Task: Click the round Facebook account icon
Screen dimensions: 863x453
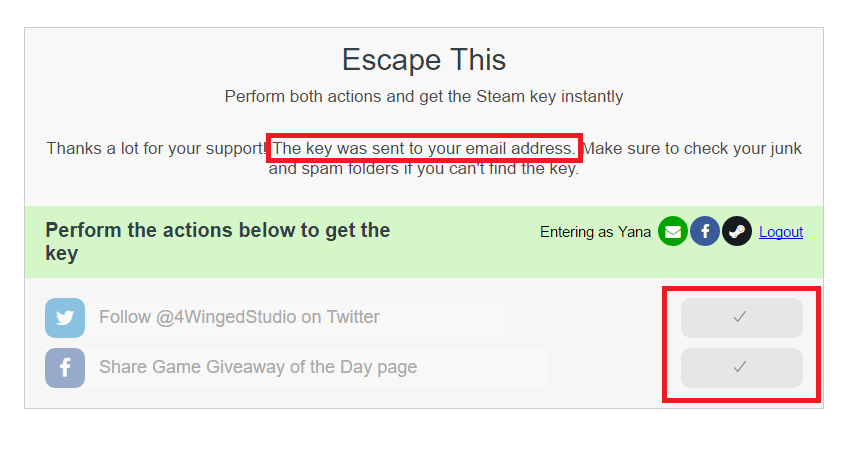Action: click(x=705, y=232)
